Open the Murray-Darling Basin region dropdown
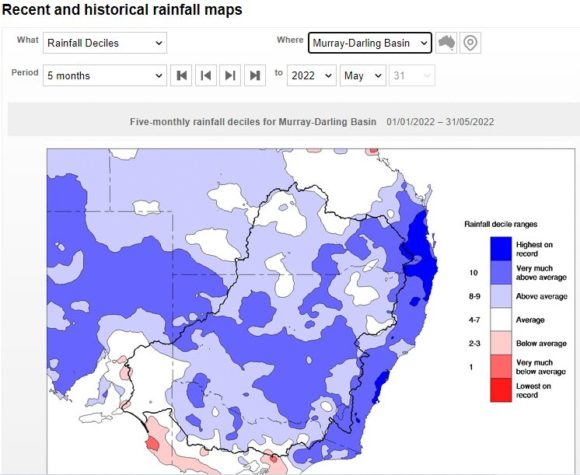The height and width of the screenshot is (475, 580). (x=370, y=43)
